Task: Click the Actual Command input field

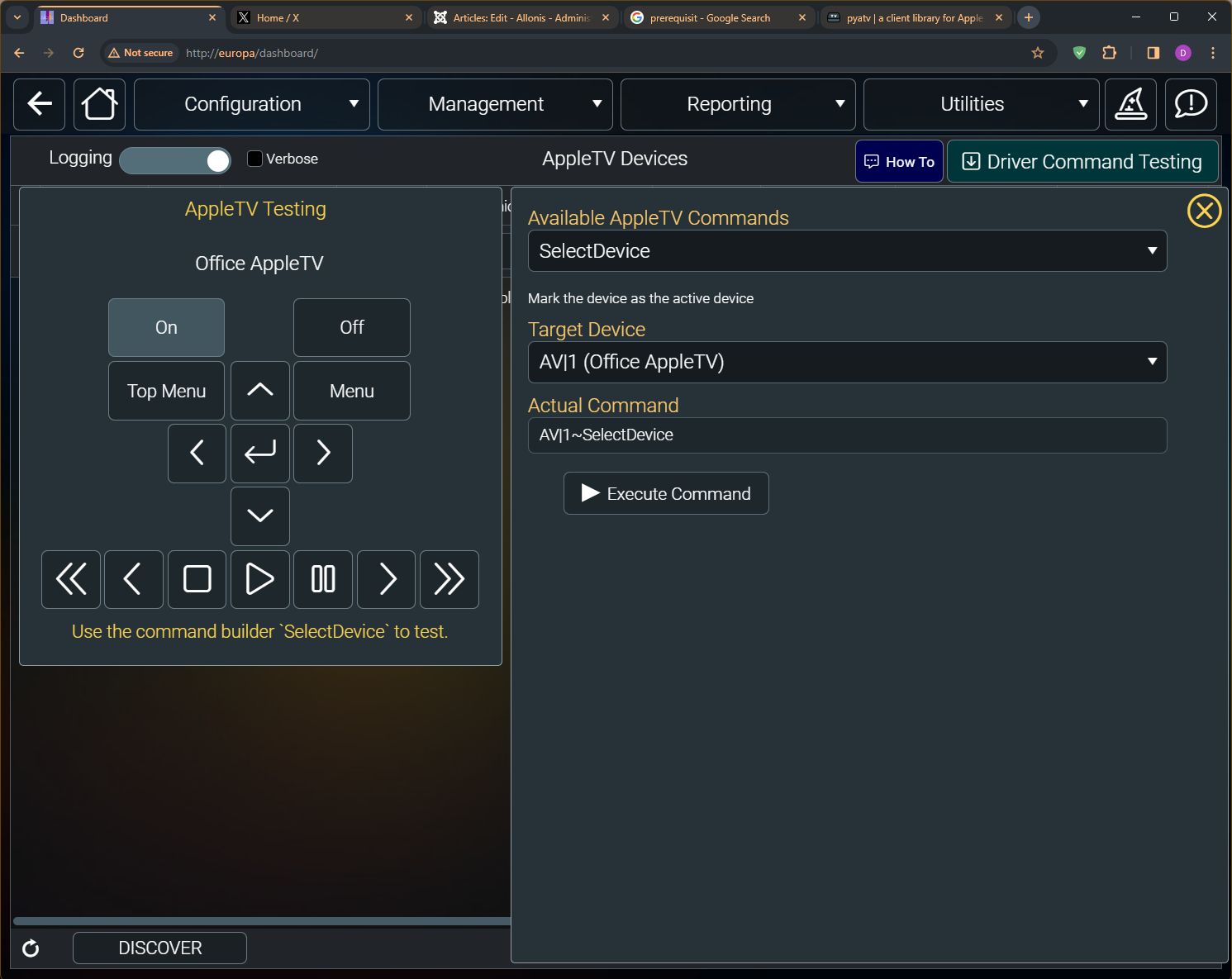Action: click(x=847, y=435)
